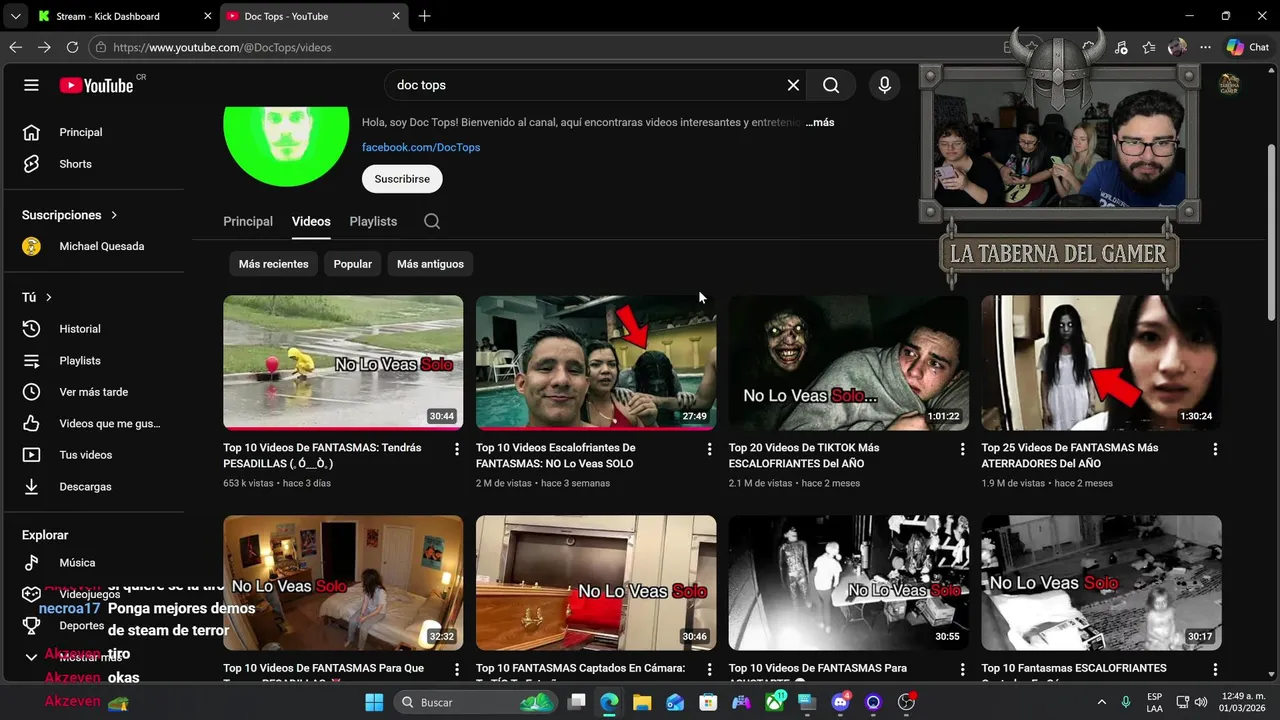Open File Explorer from the taskbar
The width and height of the screenshot is (1280, 720).
pos(642,702)
